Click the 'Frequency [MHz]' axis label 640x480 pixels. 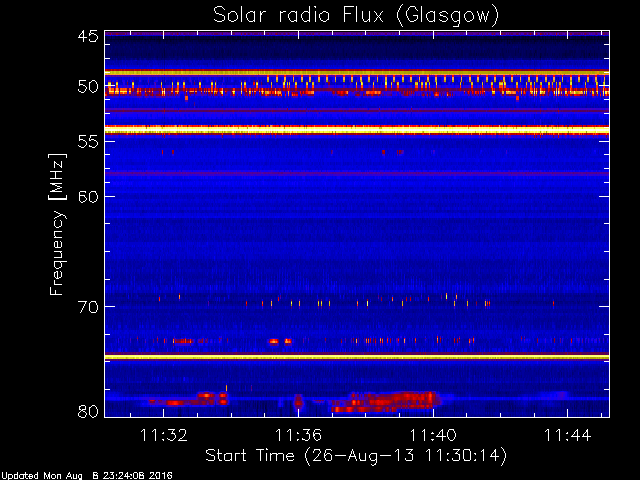pyautogui.click(x=57, y=224)
